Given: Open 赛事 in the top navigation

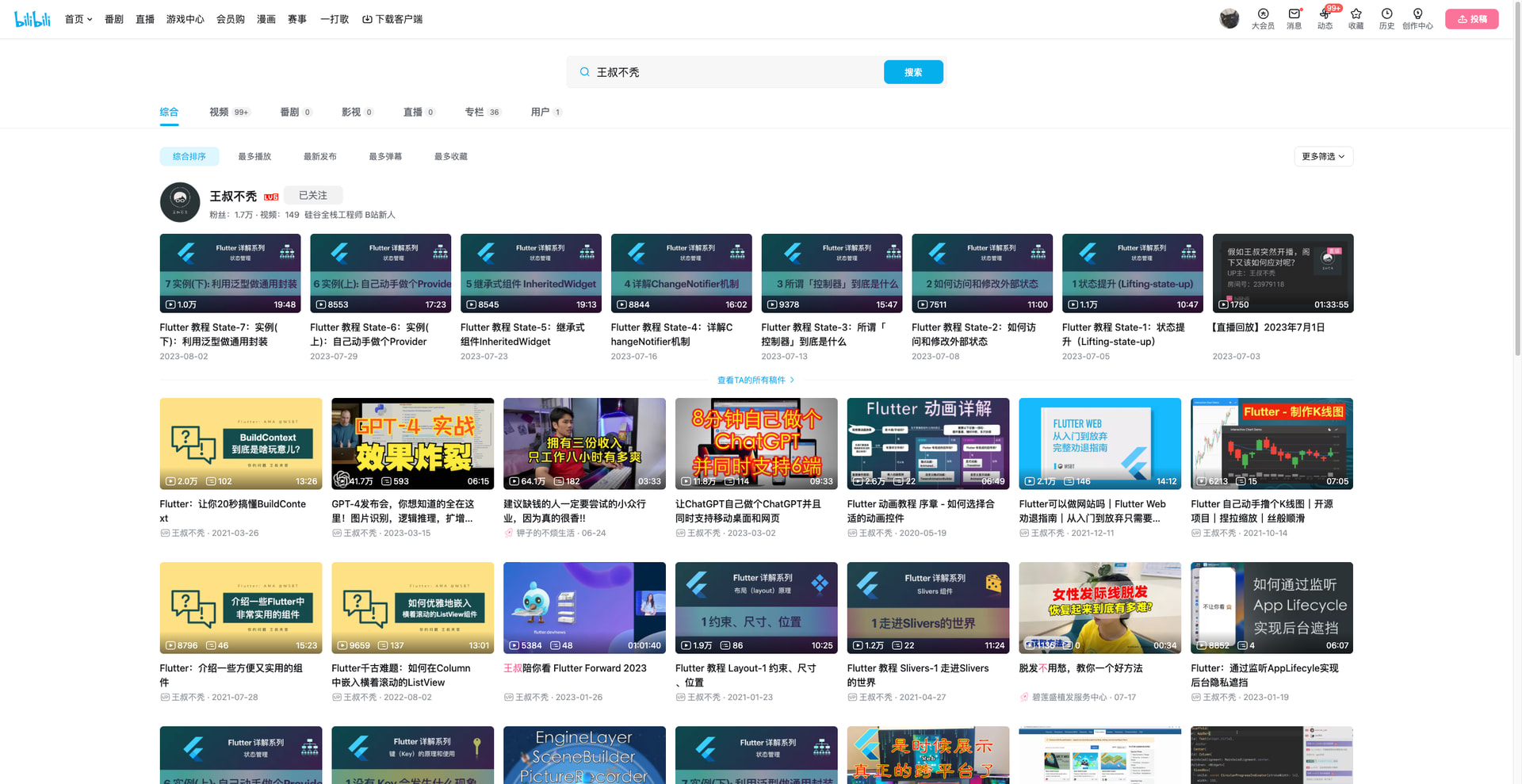Looking at the screenshot, I should coord(297,19).
